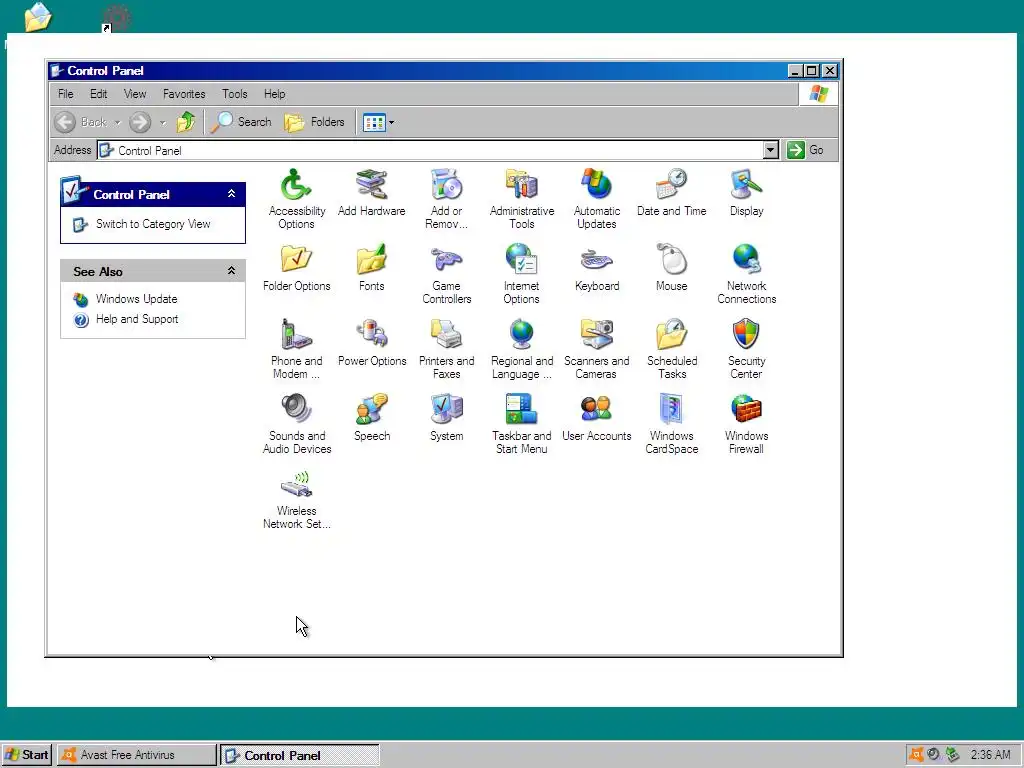Select Automatic Updates icon
Screen dimensions: 1024x768
[x=597, y=199]
